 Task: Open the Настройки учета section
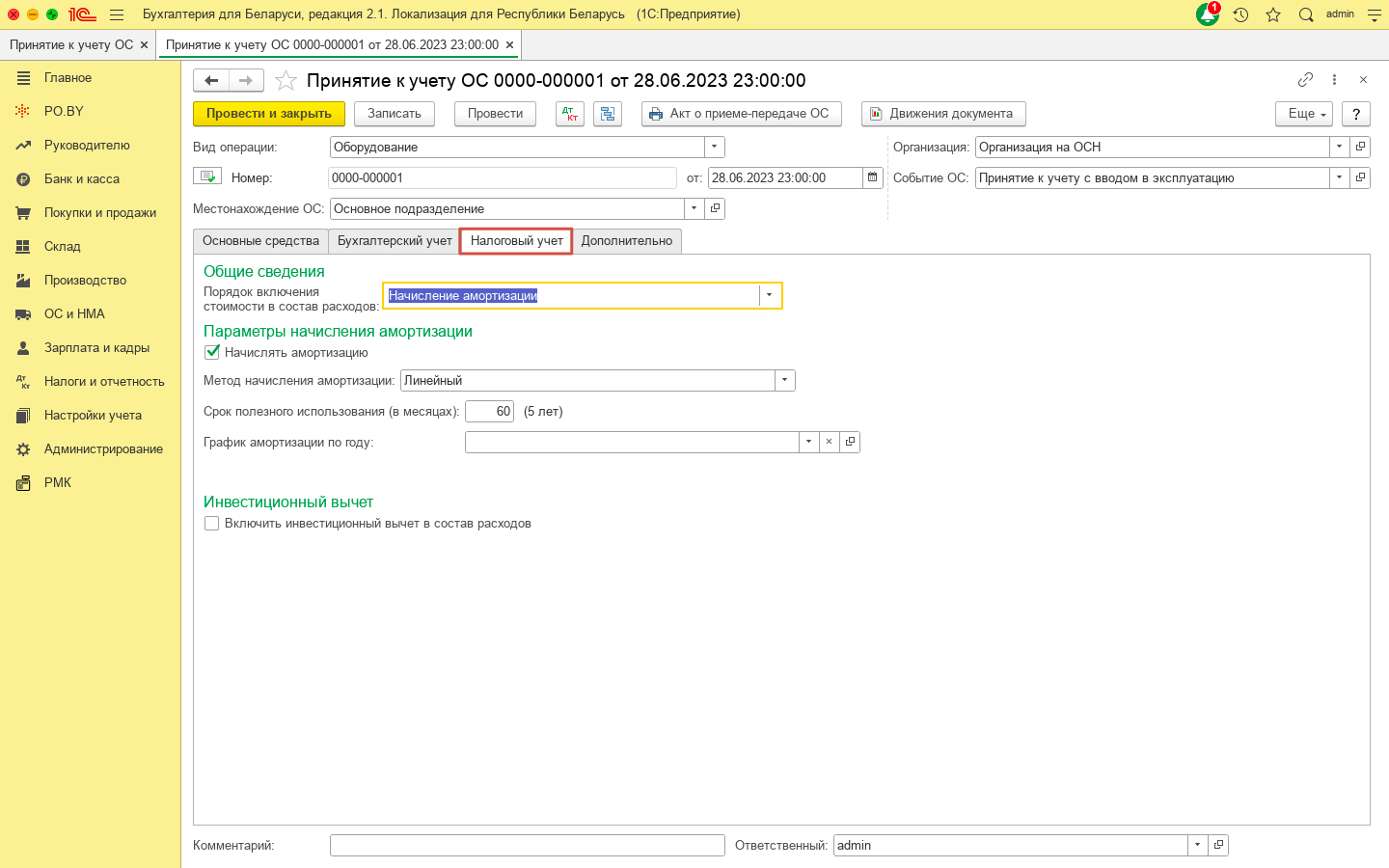[x=93, y=415]
